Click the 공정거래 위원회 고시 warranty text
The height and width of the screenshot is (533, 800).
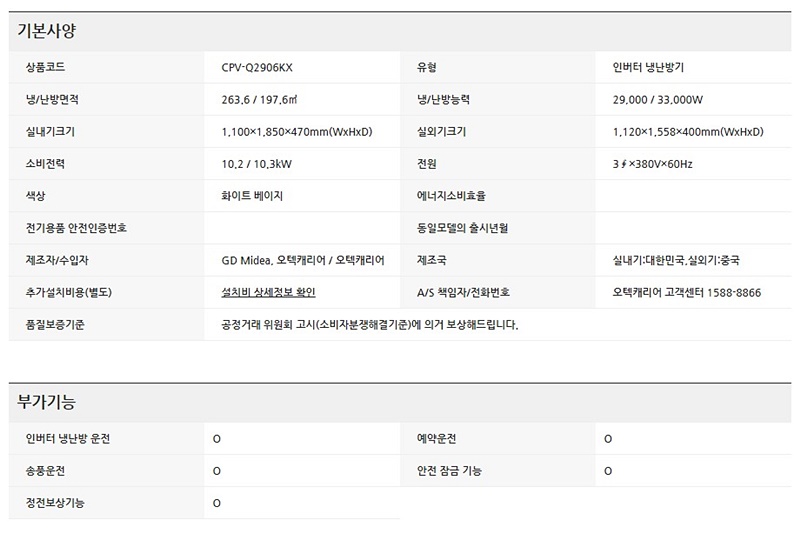(370, 324)
